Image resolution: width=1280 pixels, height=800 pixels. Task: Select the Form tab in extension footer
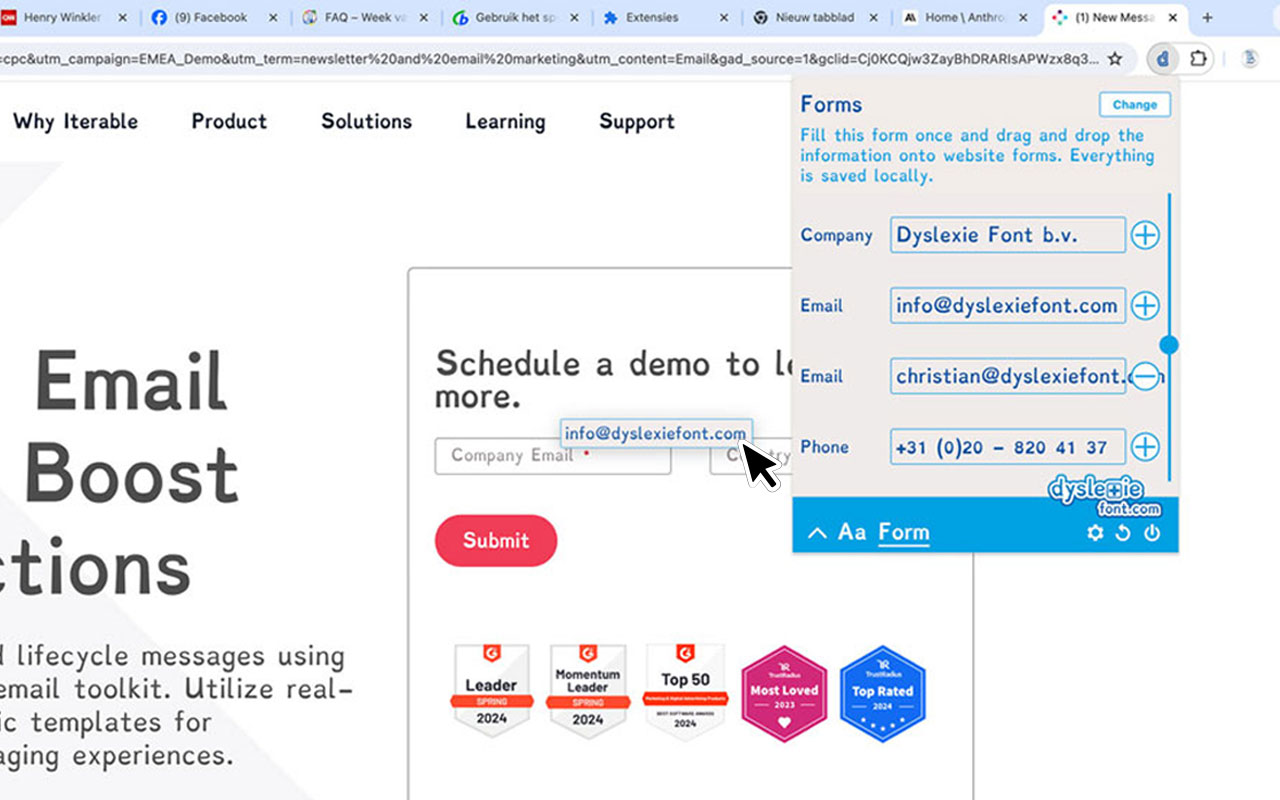point(904,532)
